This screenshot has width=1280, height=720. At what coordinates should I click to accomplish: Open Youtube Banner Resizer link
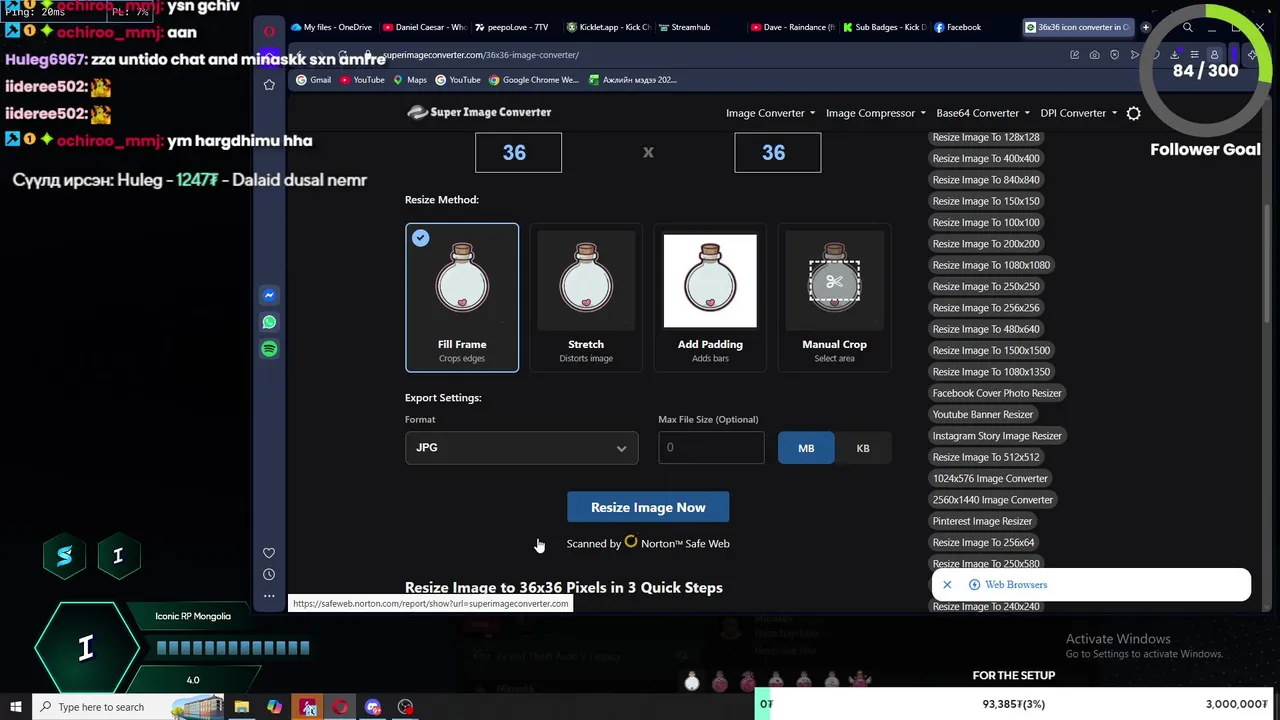[983, 414]
